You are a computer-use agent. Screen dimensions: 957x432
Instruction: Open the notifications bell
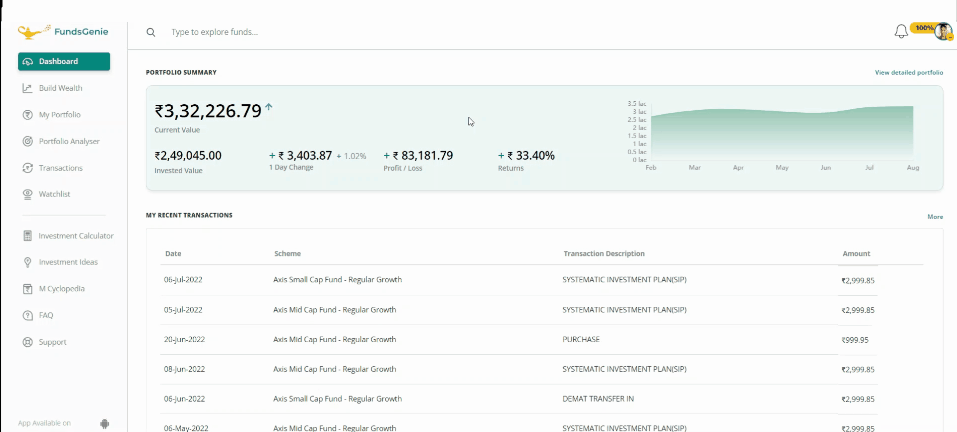coord(901,32)
